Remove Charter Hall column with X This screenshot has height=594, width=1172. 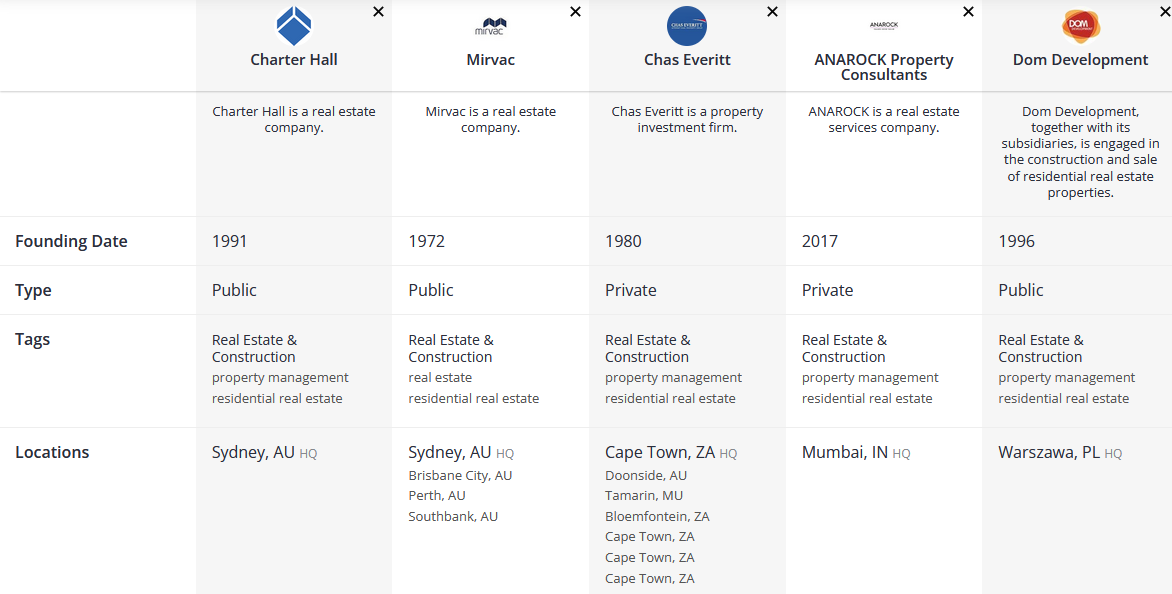(378, 12)
